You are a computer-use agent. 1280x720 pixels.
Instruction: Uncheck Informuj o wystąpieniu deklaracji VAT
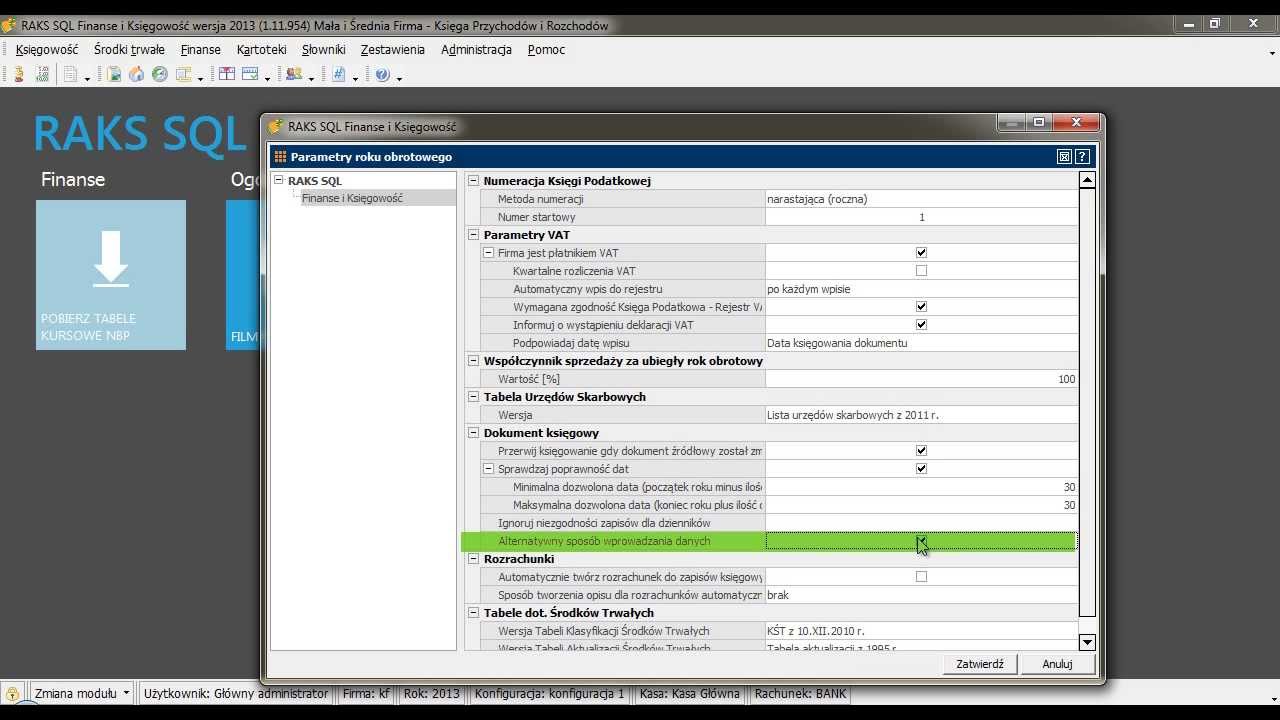[921, 325]
